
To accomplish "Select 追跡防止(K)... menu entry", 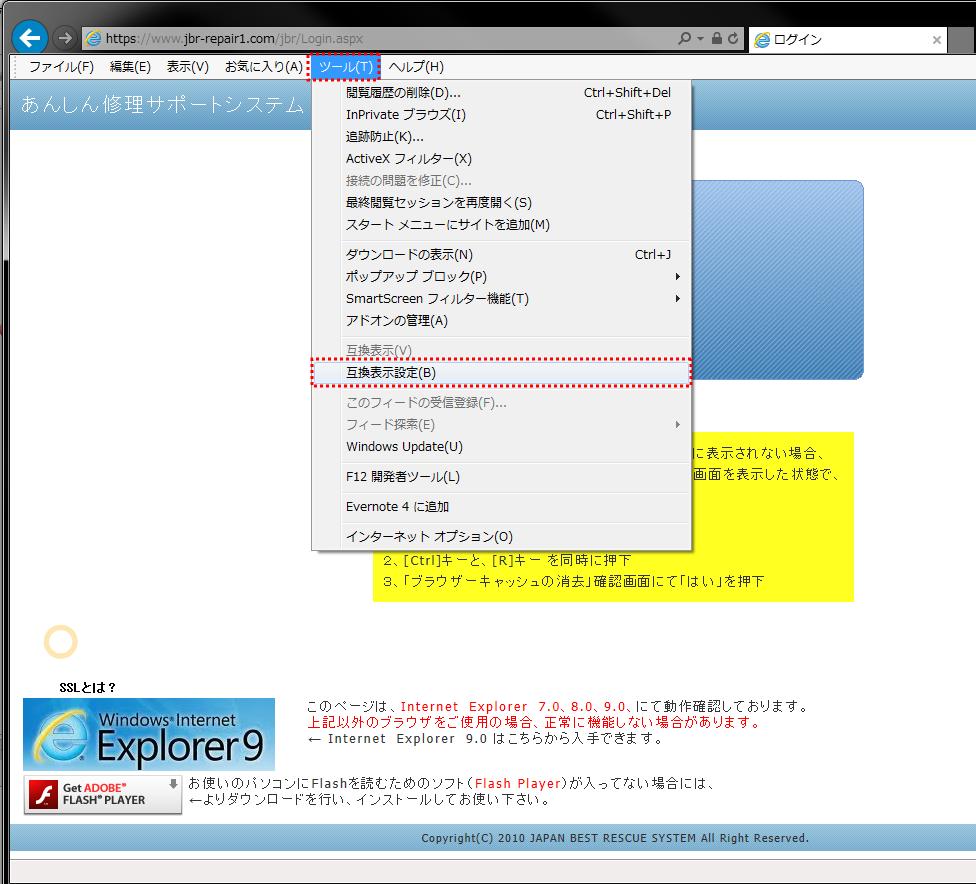I will [502, 136].
